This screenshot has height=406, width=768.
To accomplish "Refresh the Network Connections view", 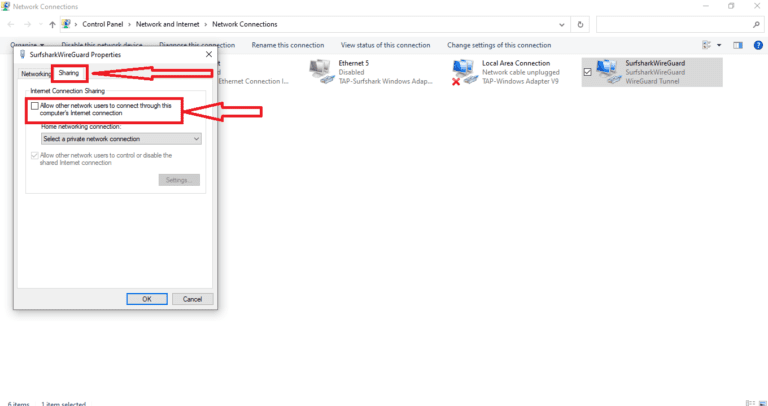I will tap(580, 24).
